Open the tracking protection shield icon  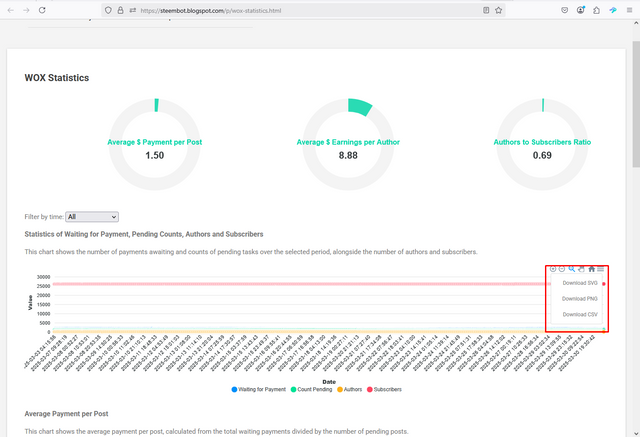click(x=108, y=10)
